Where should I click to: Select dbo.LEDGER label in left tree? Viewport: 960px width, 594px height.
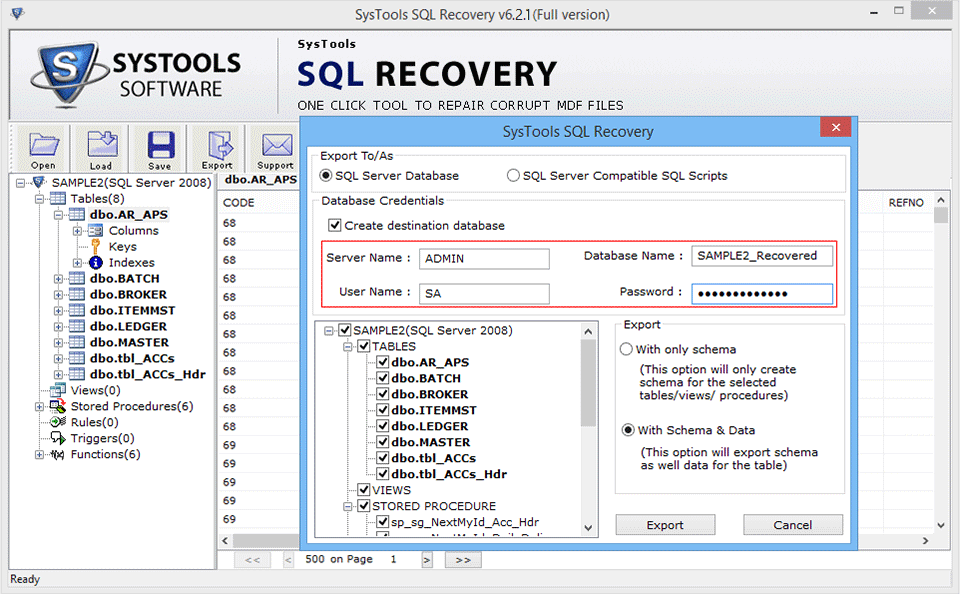pyautogui.click(x=128, y=326)
